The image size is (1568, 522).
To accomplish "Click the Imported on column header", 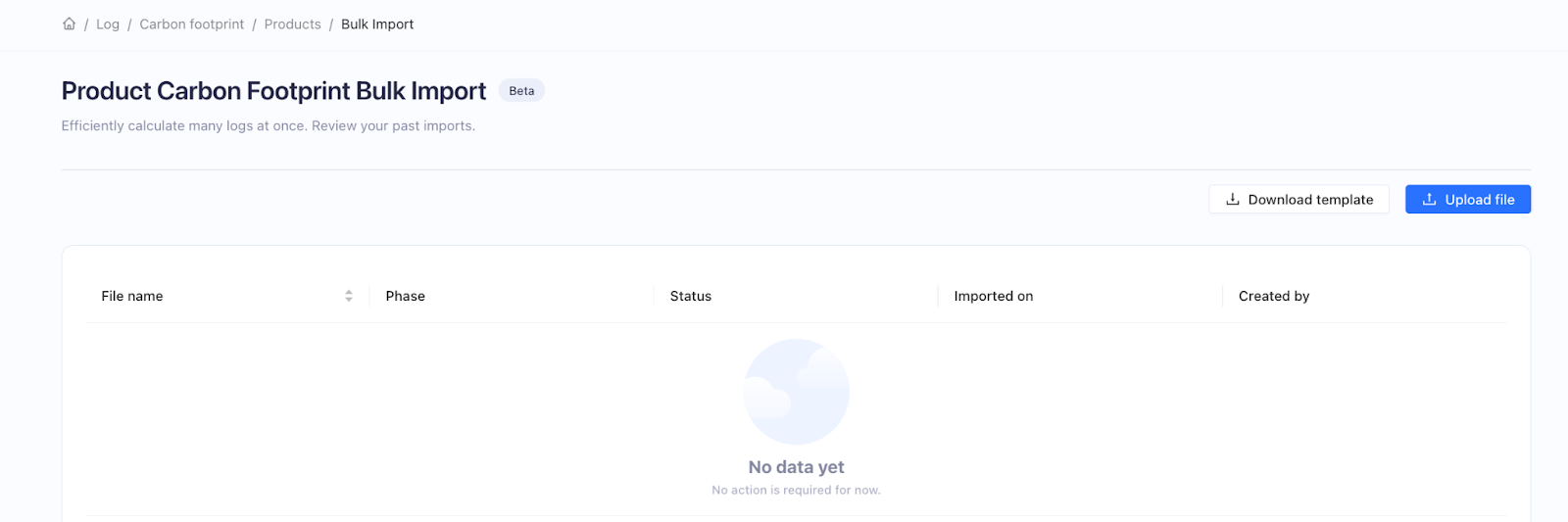I will pyautogui.click(x=993, y=296).
